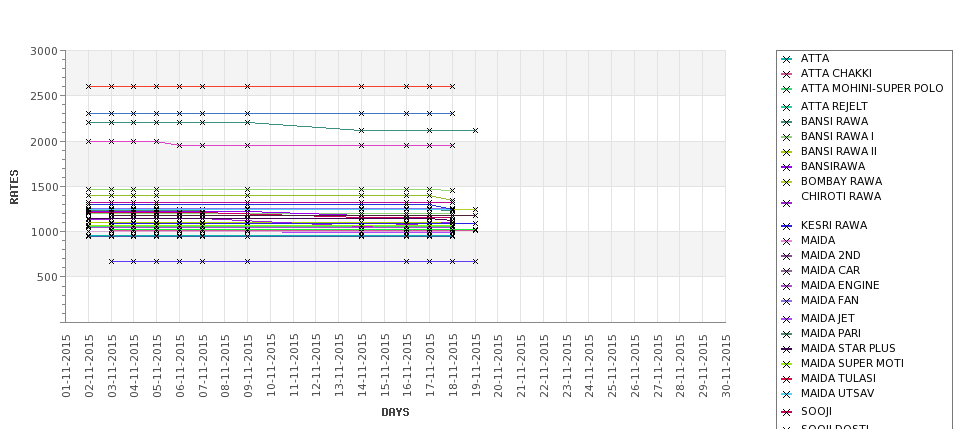Select the SOOJI legend marker
Image resolution: width=975 pixels, height=429 pixels.
(787, 412)
